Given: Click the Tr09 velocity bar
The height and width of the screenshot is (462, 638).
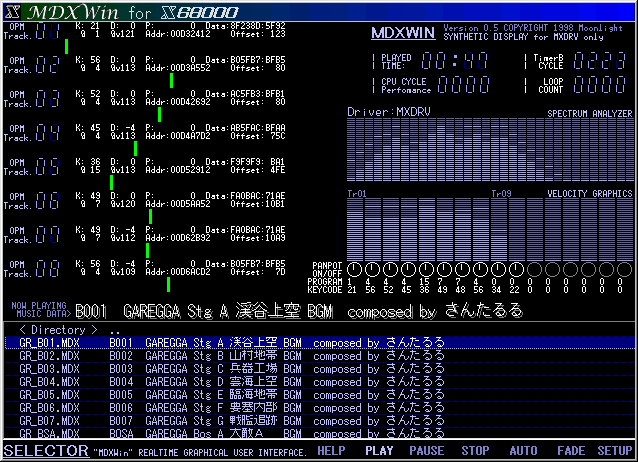Looking at the screenshot, I should pos(498,229).
